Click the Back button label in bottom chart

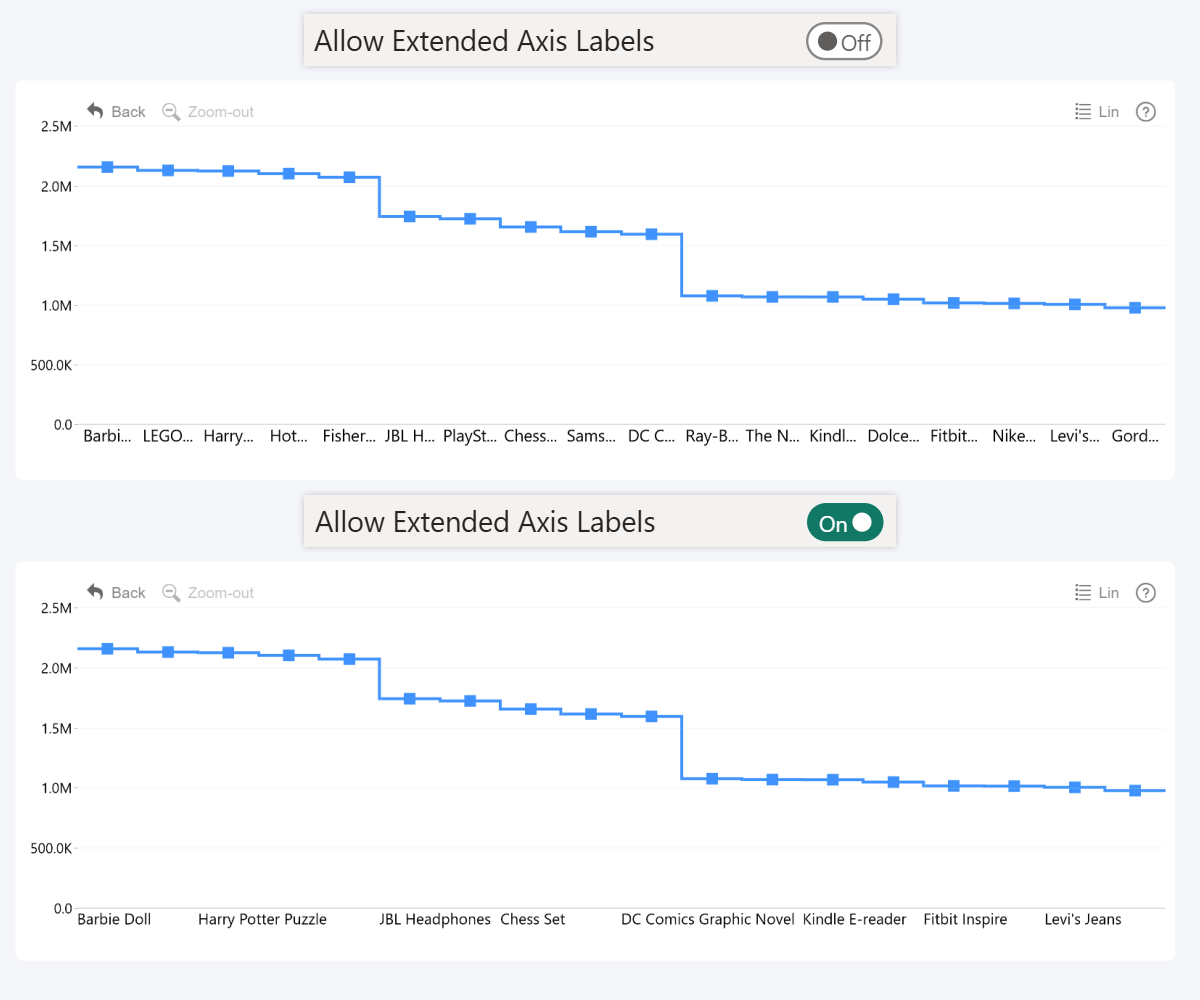pyautogui.click(x=130, y=592)
